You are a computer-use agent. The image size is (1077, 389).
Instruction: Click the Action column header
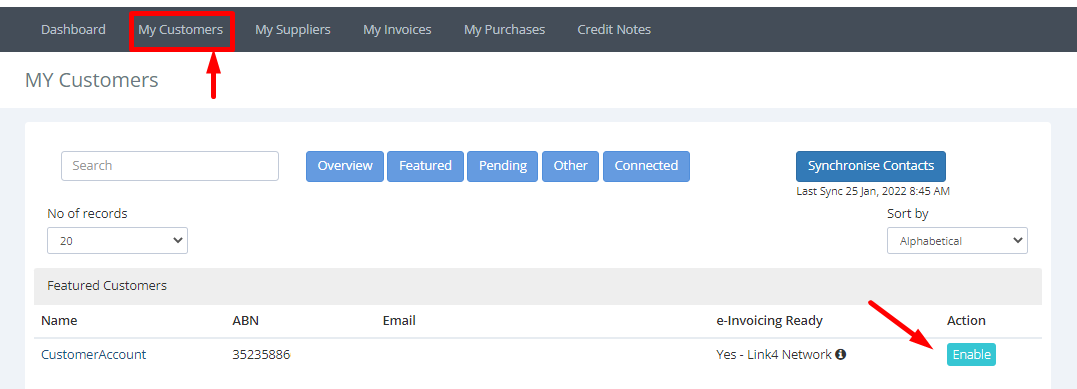tap(966, 320)
